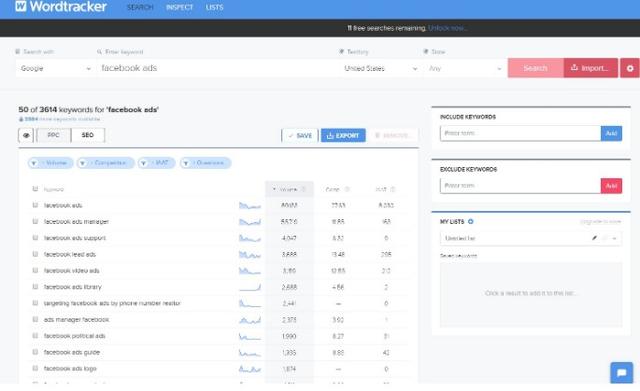Toggle the select-all keyword checkbox in the header
Viewport: 640px width, 391px height.
(x=35, y=189)
